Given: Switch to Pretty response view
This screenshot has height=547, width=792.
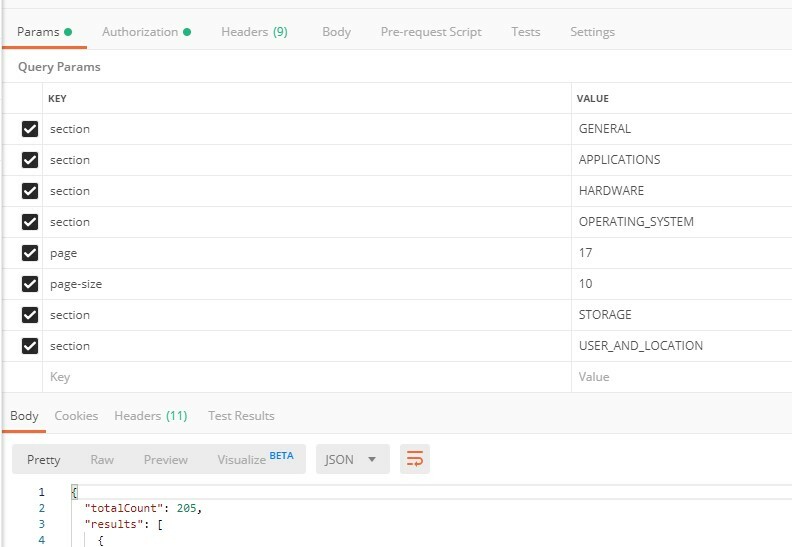Looking at the screenshot, I should (x=43, y=460).
